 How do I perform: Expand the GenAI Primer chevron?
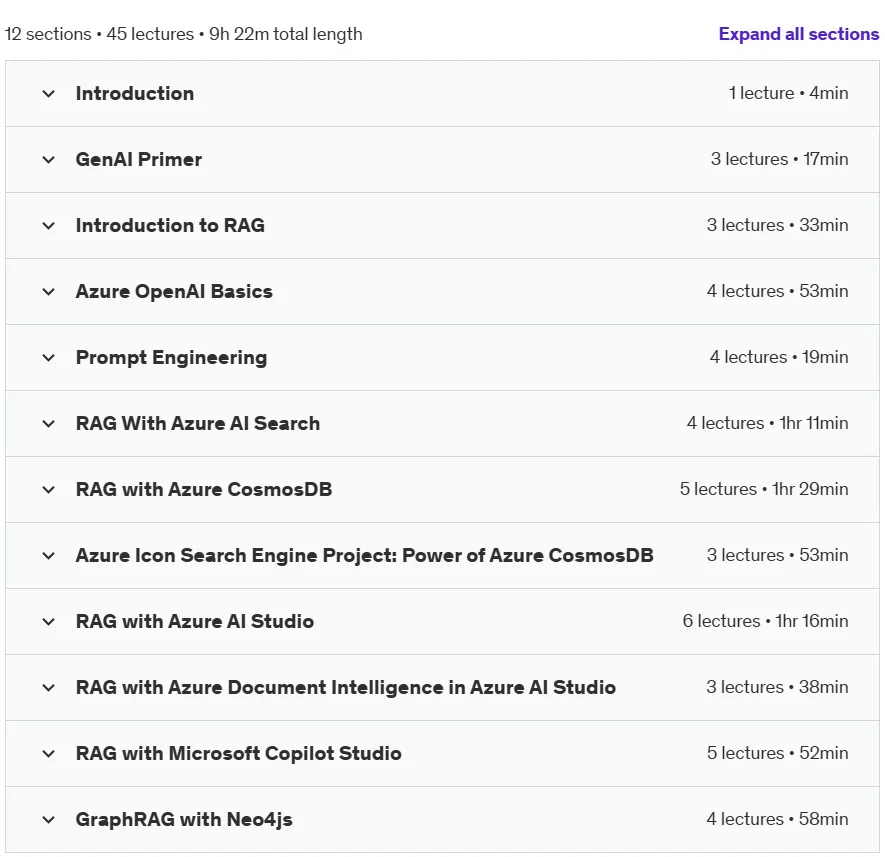pos(49,160)
